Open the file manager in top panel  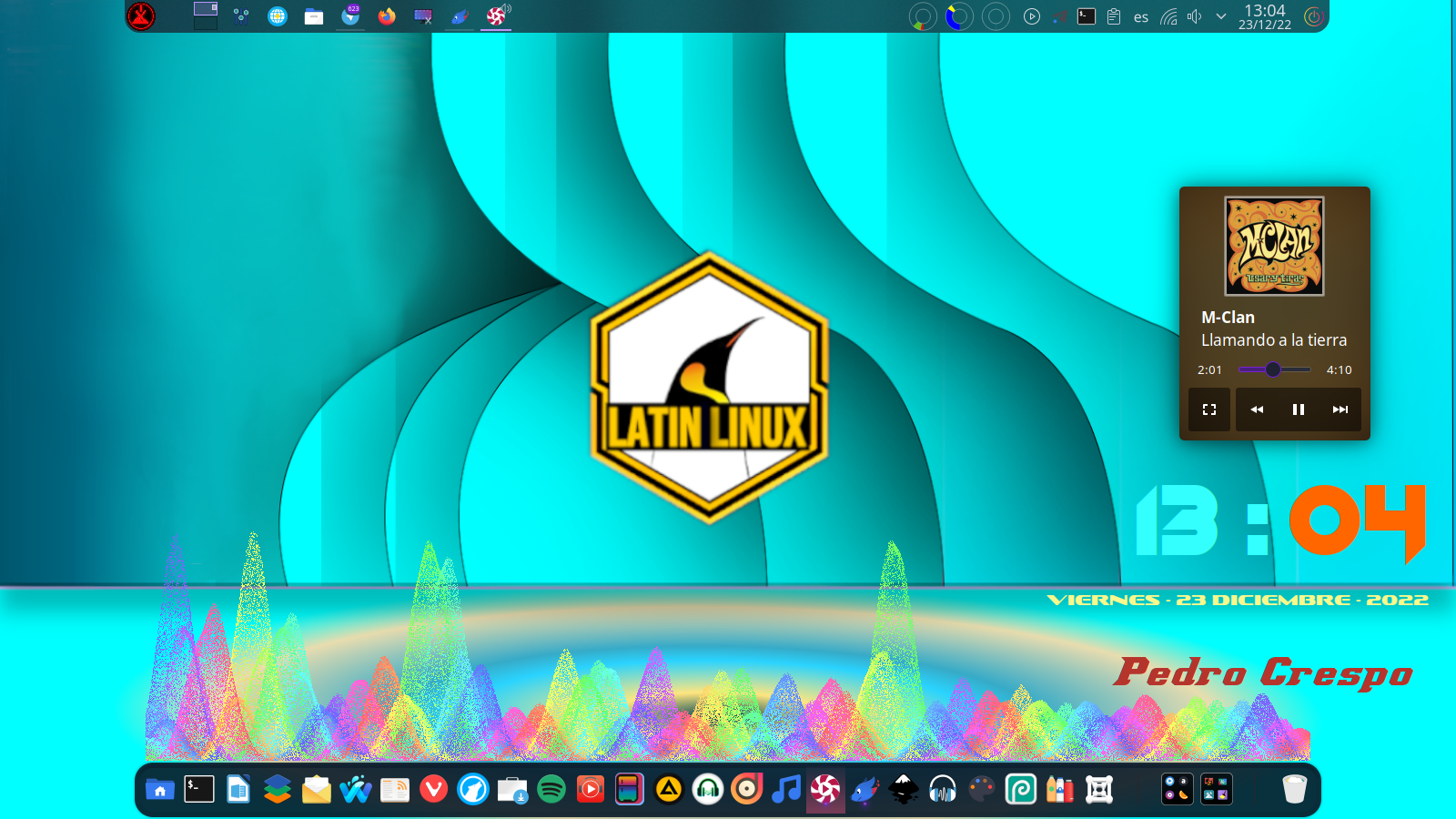[314, 16]
